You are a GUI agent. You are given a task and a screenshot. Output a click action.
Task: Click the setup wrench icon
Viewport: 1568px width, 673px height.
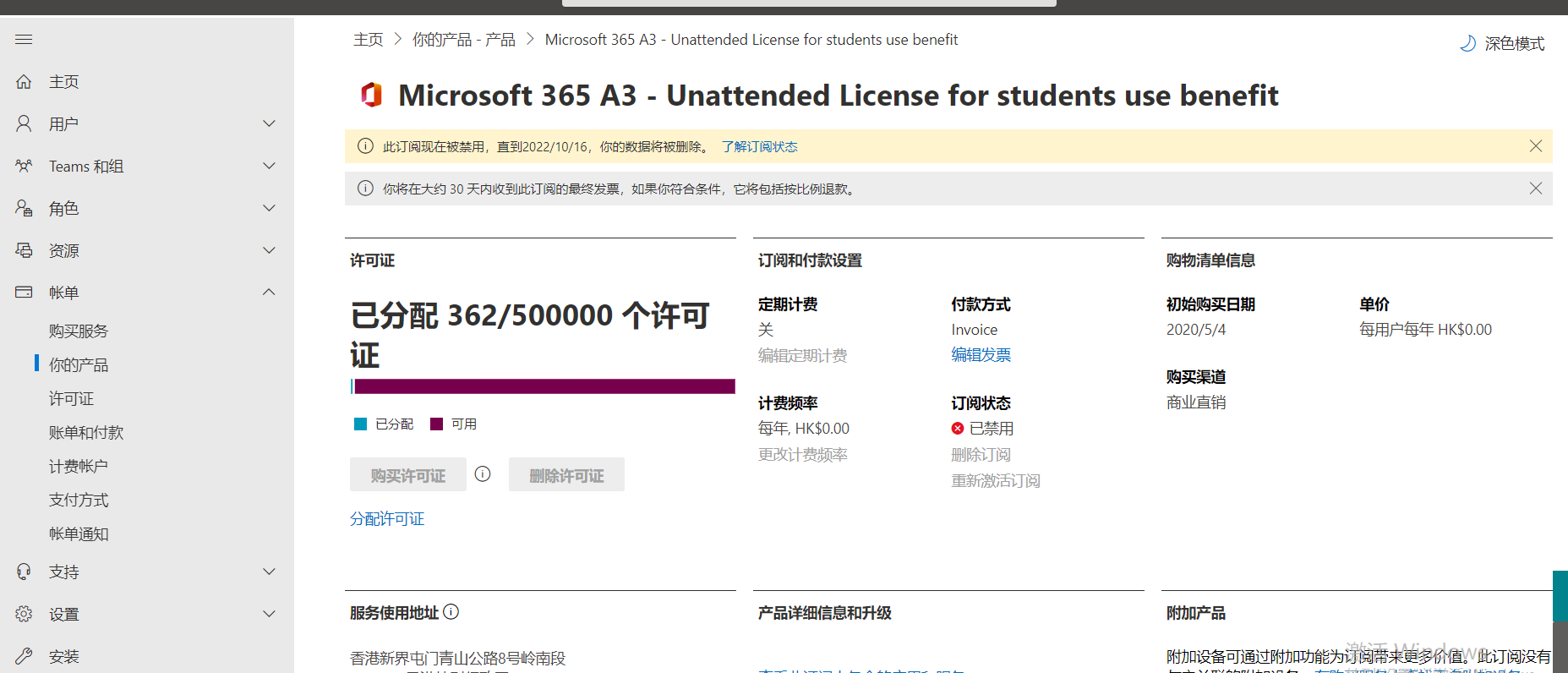(x=24, y=656)
